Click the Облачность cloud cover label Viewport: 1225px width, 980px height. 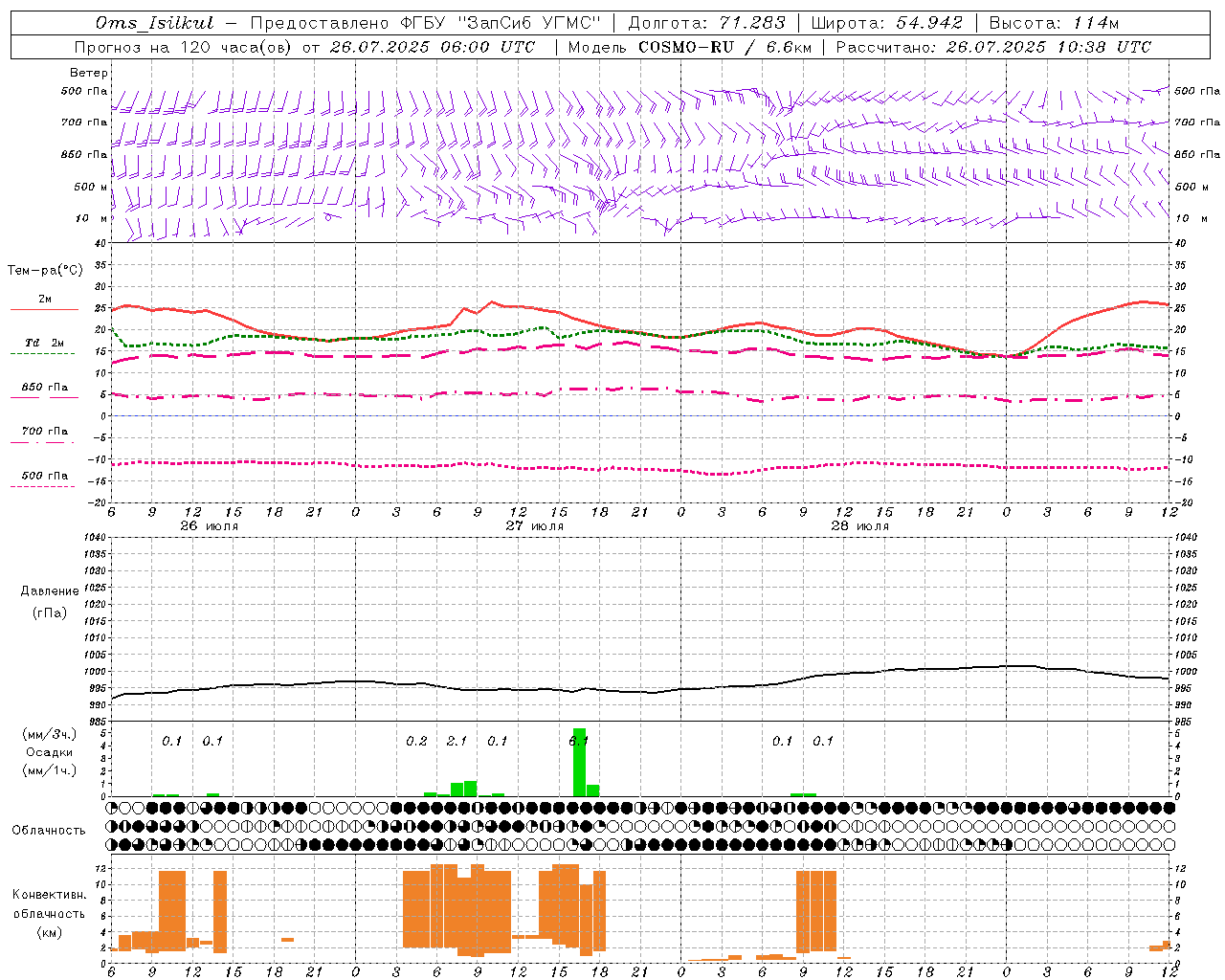click(x=49, y=830)
